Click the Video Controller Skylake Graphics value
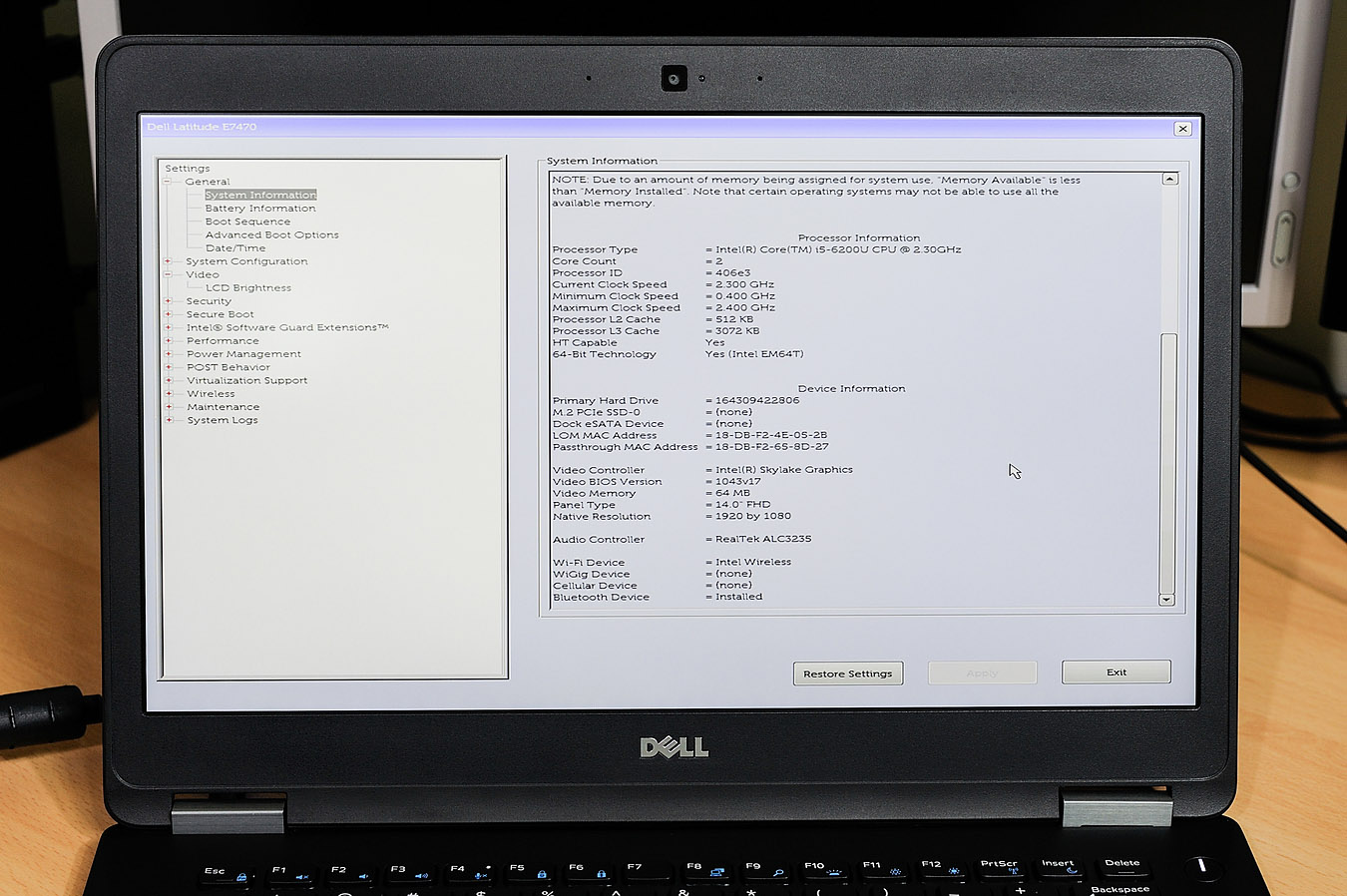This screenshot has height=896, width=1347. click(784, 470)
